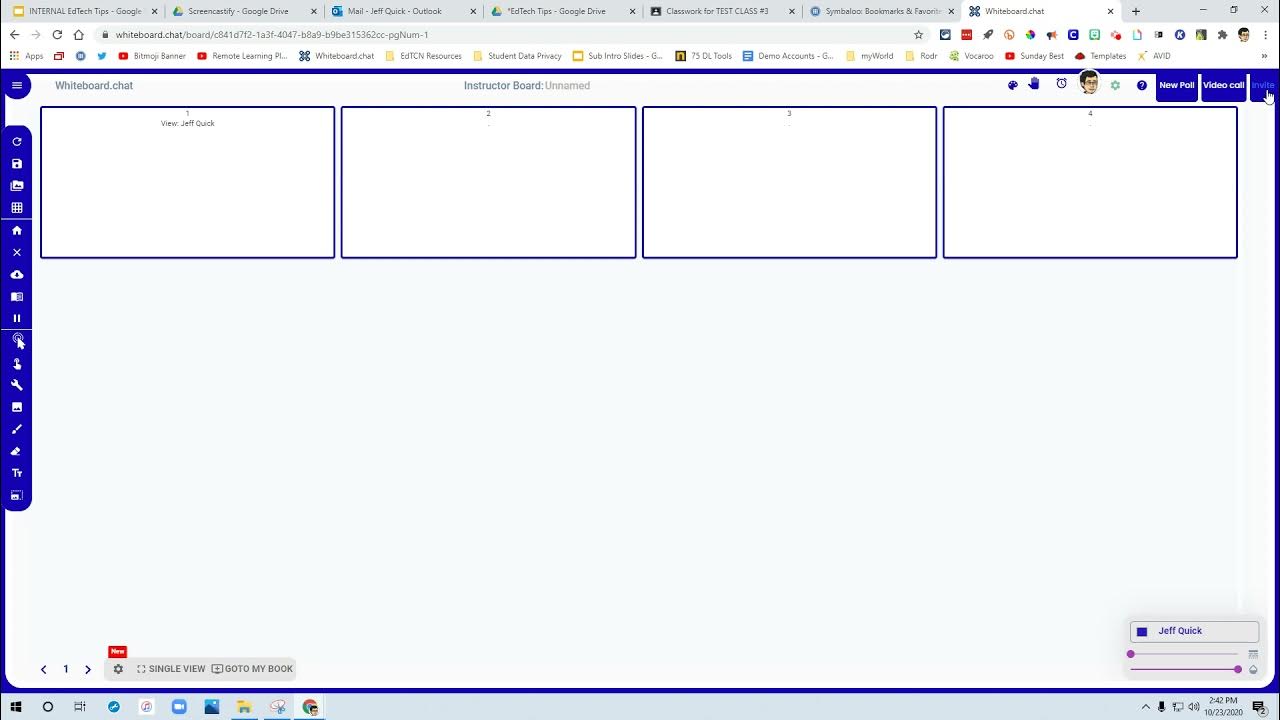Click the cloud download icon in left toolbar

[16, 274]
